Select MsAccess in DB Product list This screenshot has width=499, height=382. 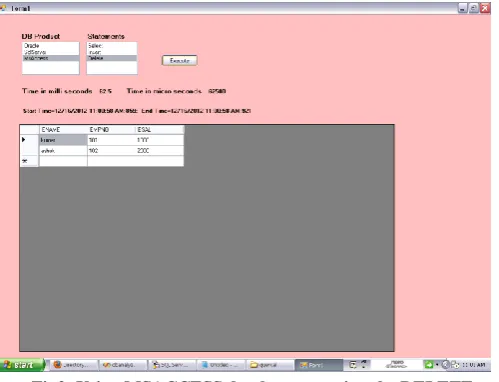click(51, 58)
